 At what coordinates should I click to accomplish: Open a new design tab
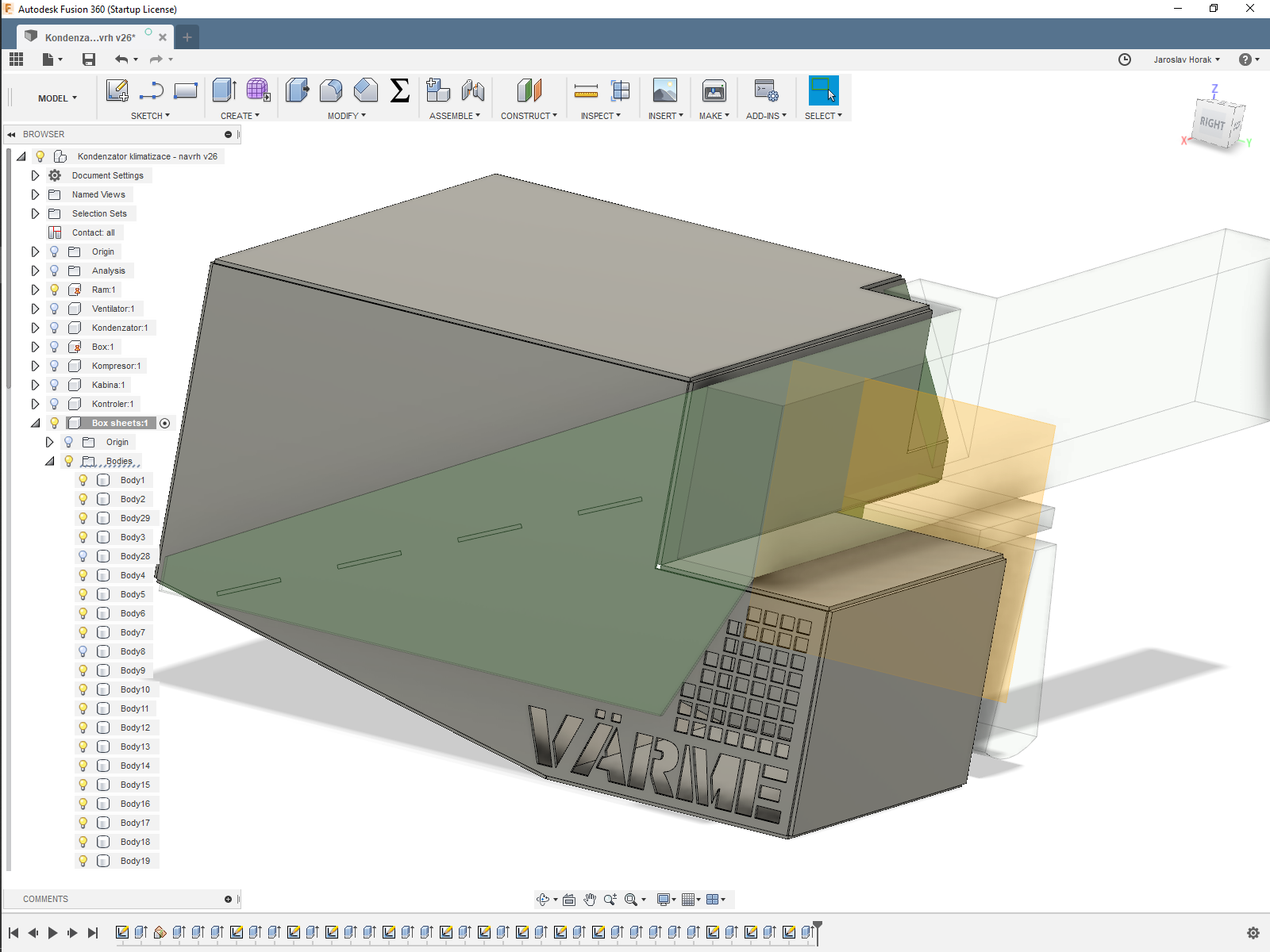[x=187, y=37]
